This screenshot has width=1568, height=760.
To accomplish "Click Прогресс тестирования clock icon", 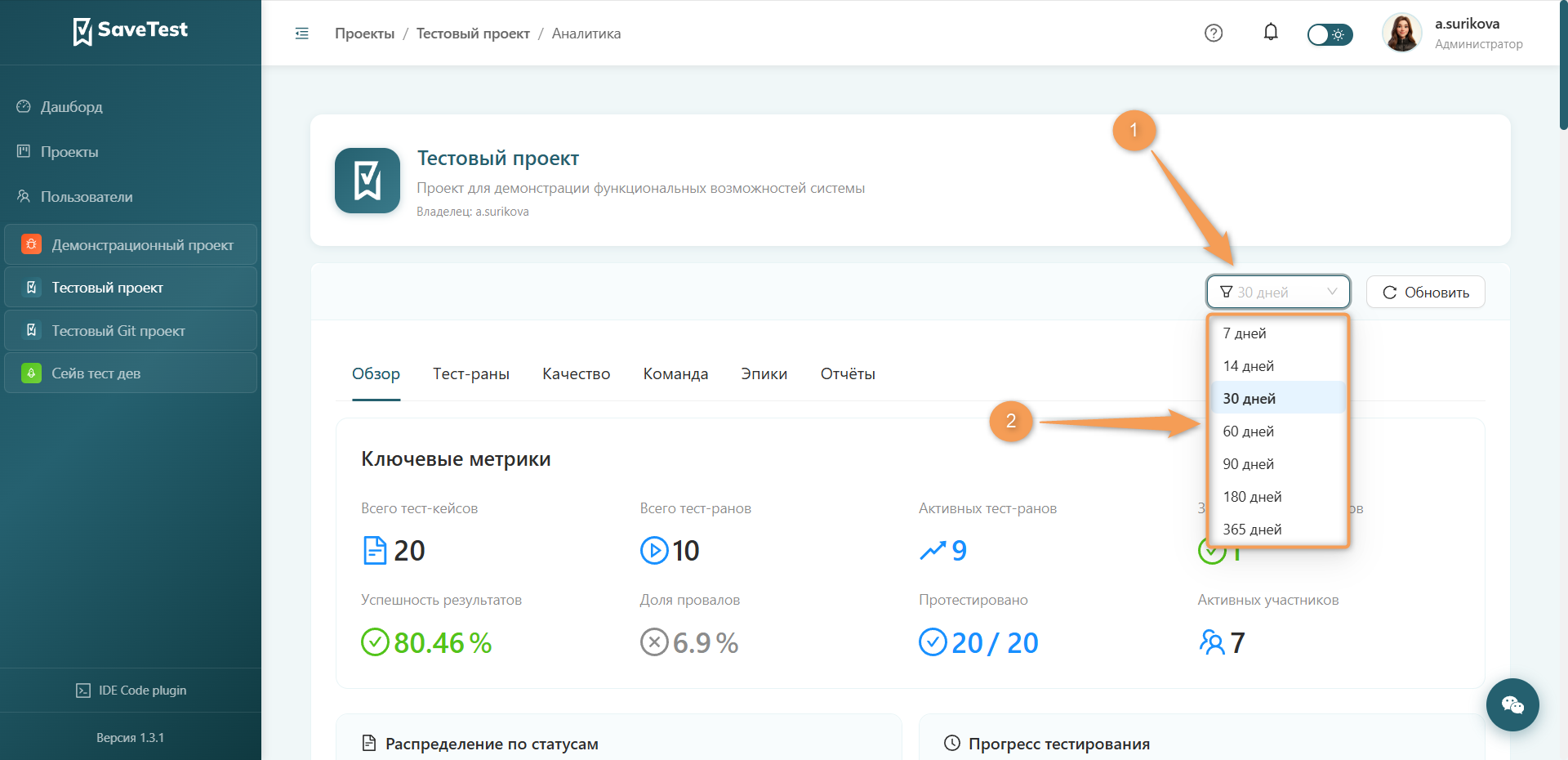I will click(x=952, y=743).
